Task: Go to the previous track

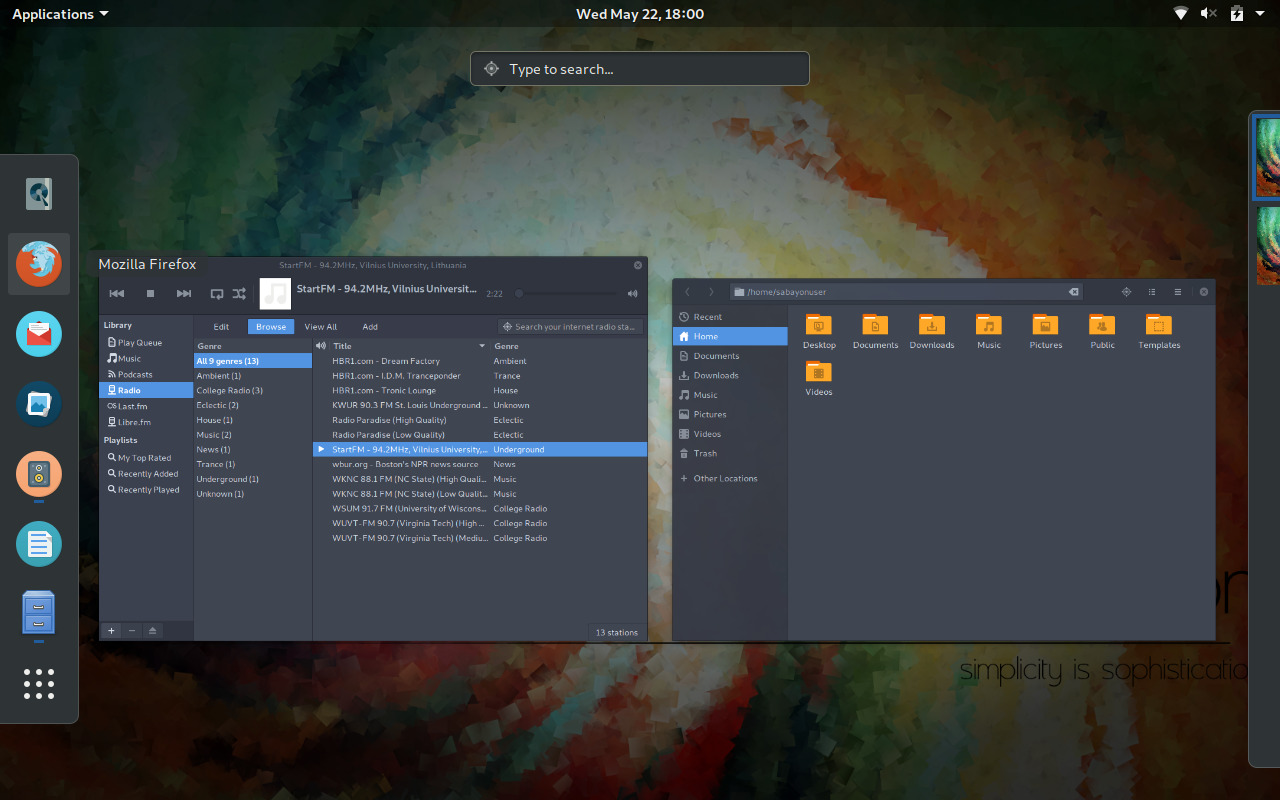Action: coord(117,293)
